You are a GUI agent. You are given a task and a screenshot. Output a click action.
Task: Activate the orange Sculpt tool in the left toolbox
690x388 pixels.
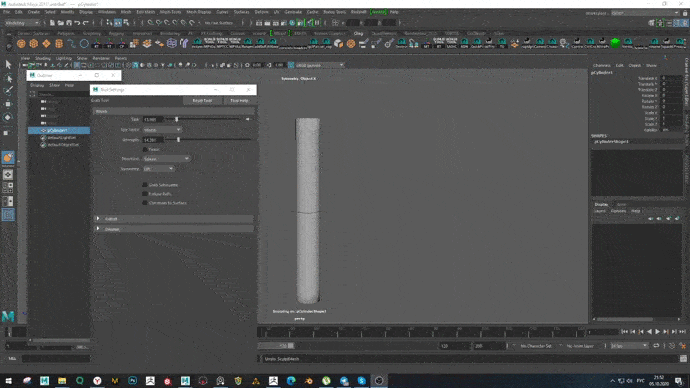(x=8, y=157)
